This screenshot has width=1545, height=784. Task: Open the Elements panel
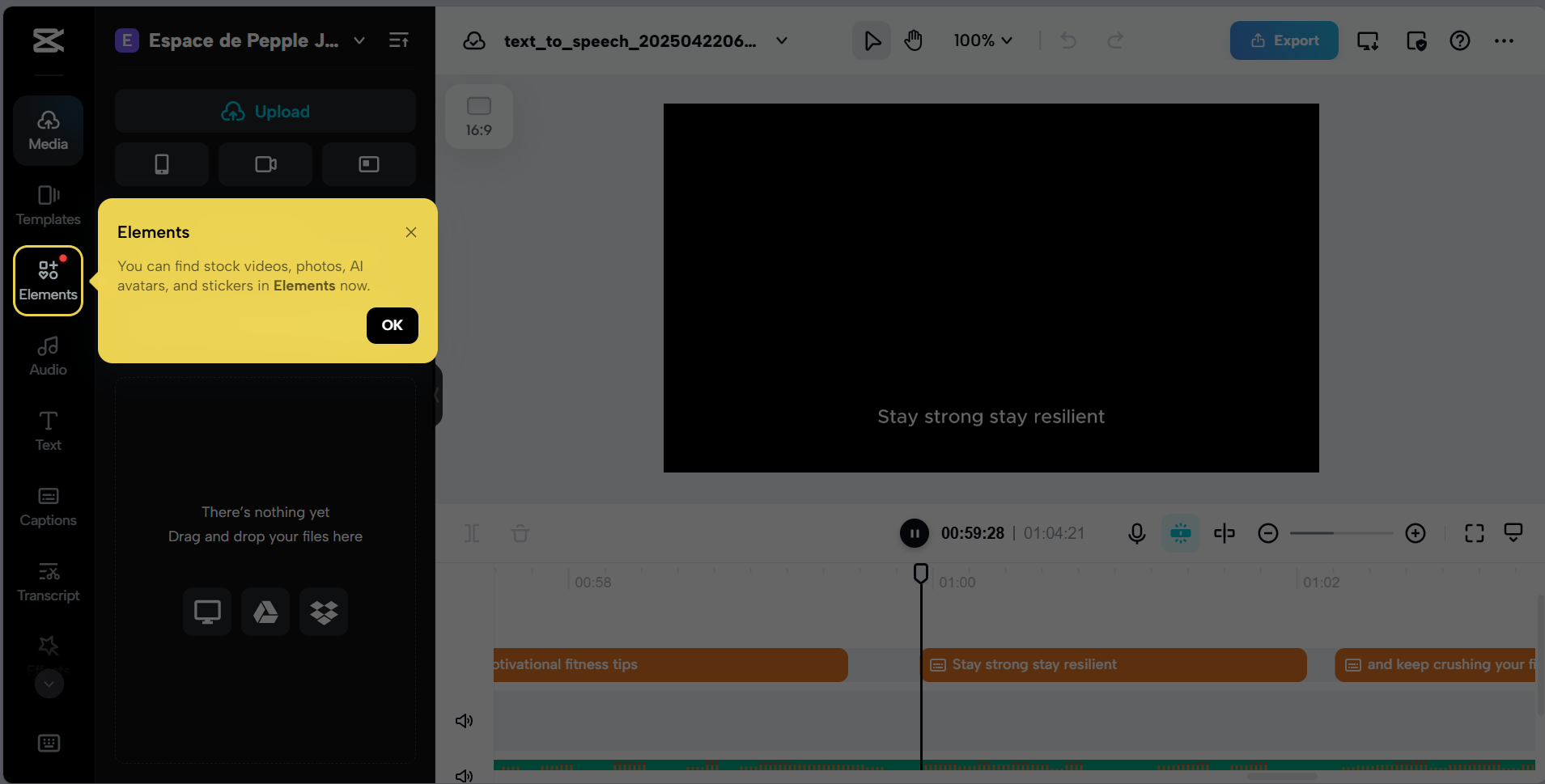(x=49, y=281)
